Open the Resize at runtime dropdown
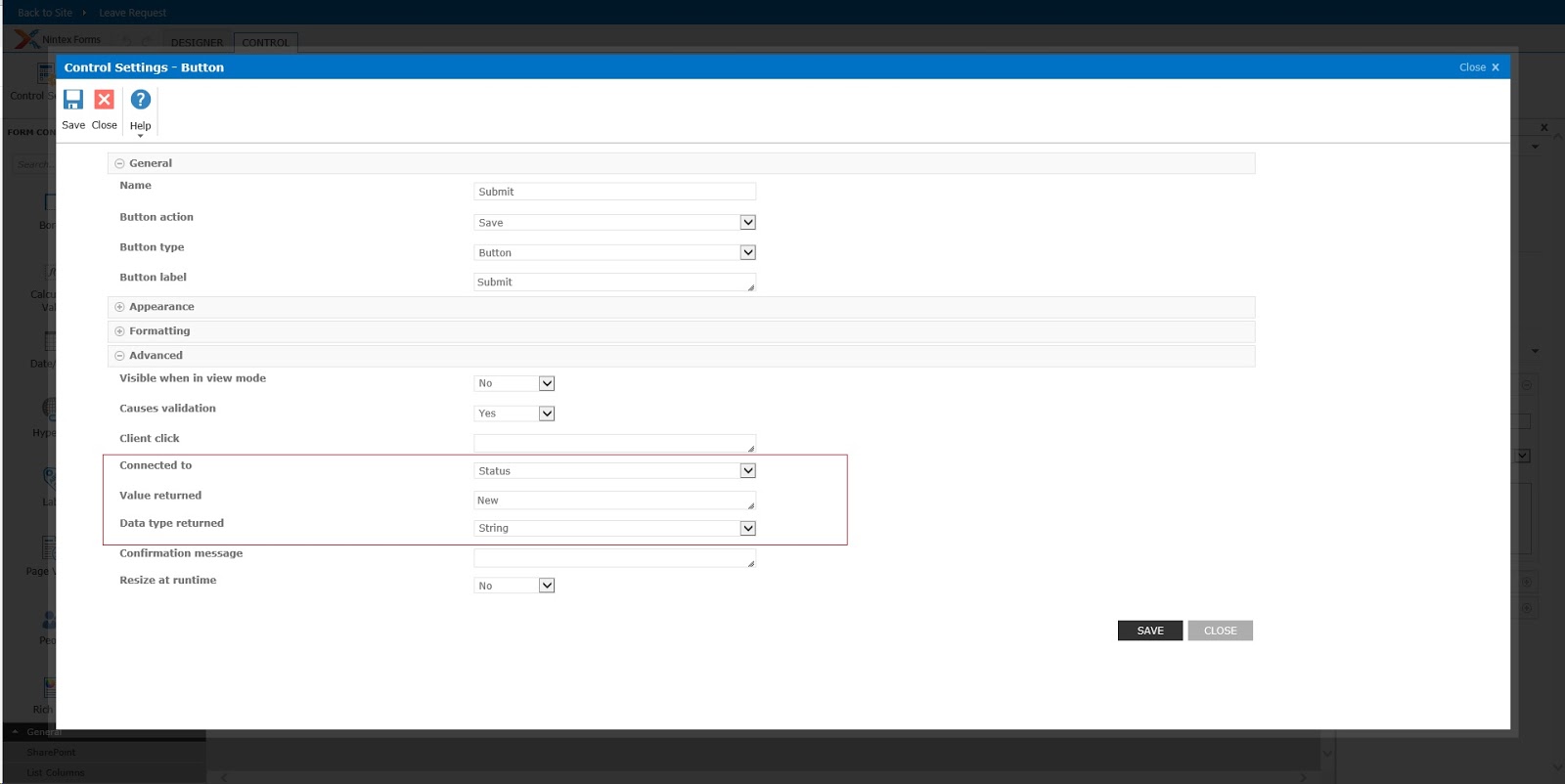The width and height of the screenshot is (1565, 784). [x=514, y=586]
